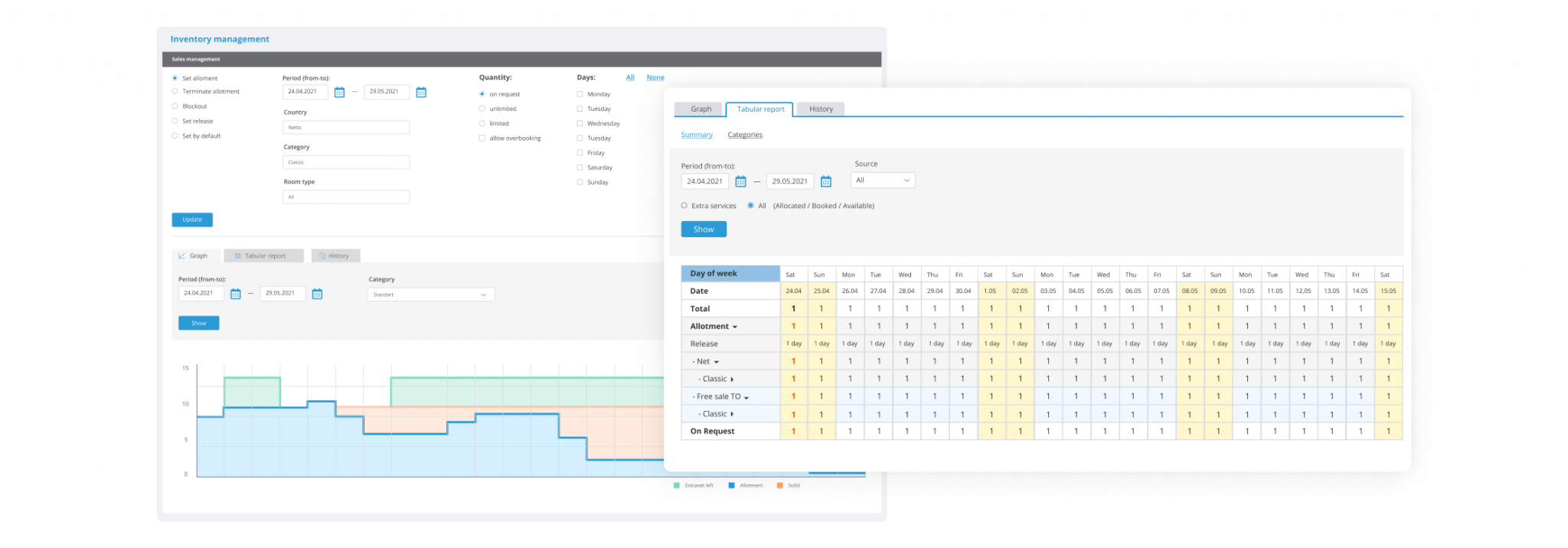Collapse the Allotment row in table
The height and width of the screenshot is (548, 1568).
pyautogui.click(x=735, y=327)
